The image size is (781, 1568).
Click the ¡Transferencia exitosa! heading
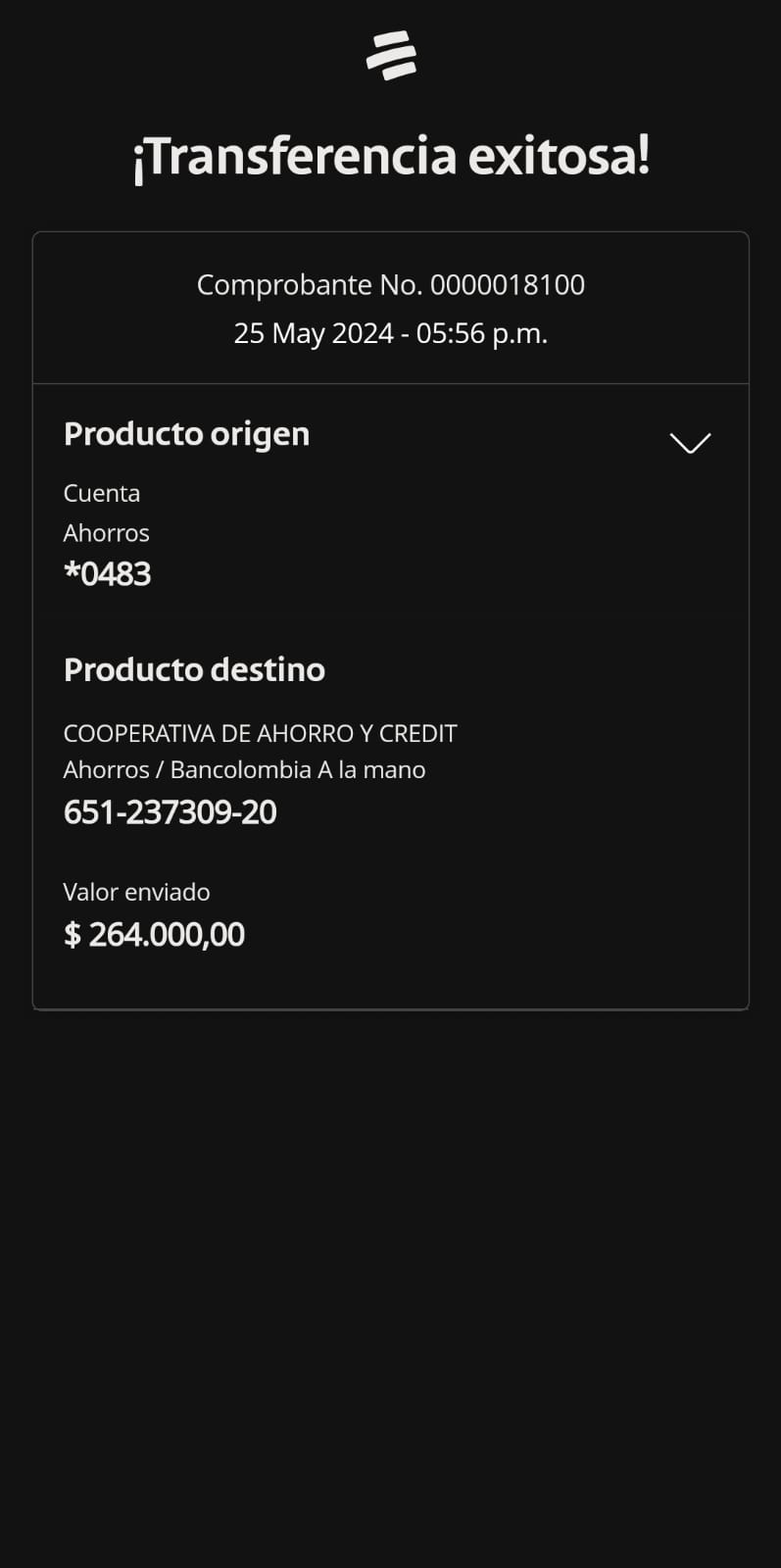coord(391,157)
